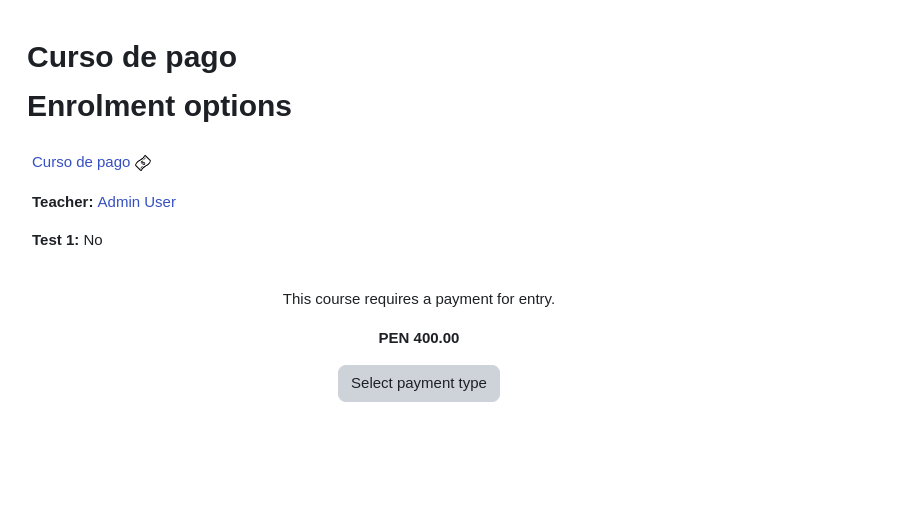Click the PEN 400.00 price amount
903x507 pixels.
pos(418,338)
